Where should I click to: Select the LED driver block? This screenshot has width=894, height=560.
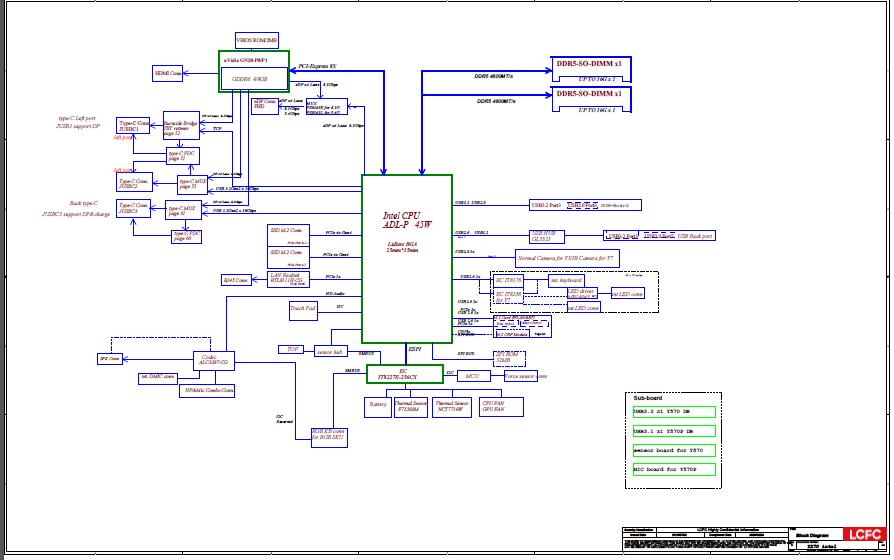pos(582,294)
